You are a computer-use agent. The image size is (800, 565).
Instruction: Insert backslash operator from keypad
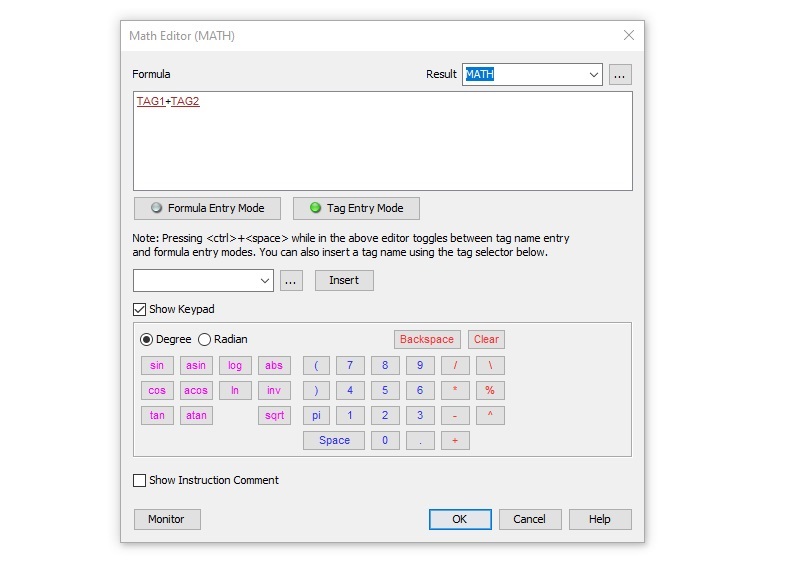(x=490, y=365)
